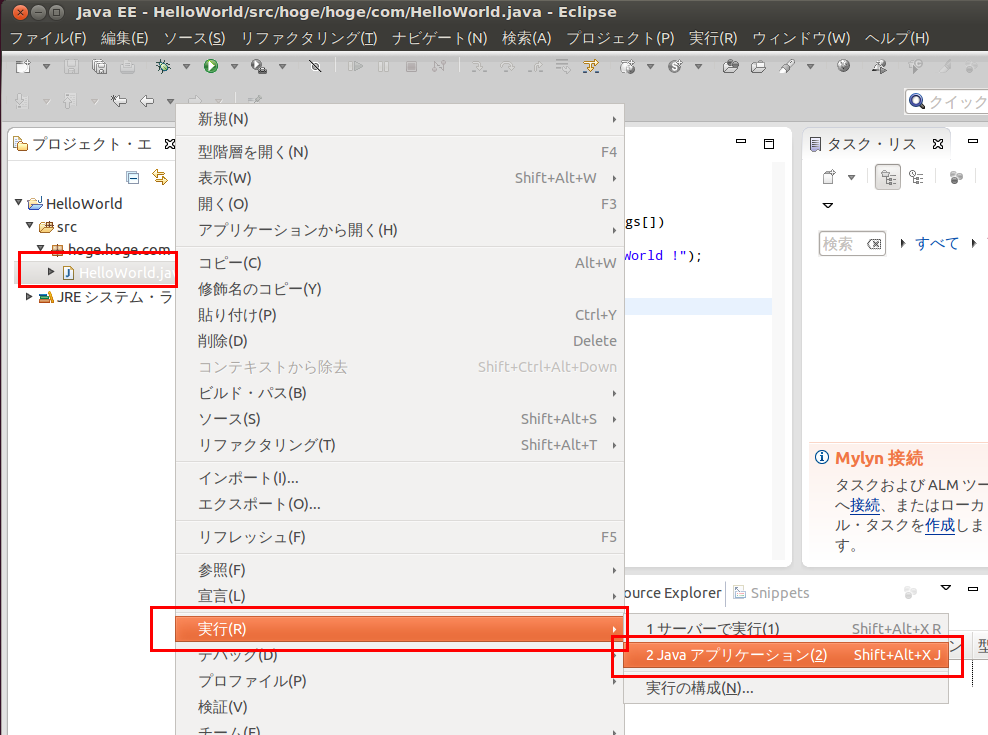Screen dimensions: 988x735
Task: Open the Debug dropdown arrow
Action: (186, 66)
